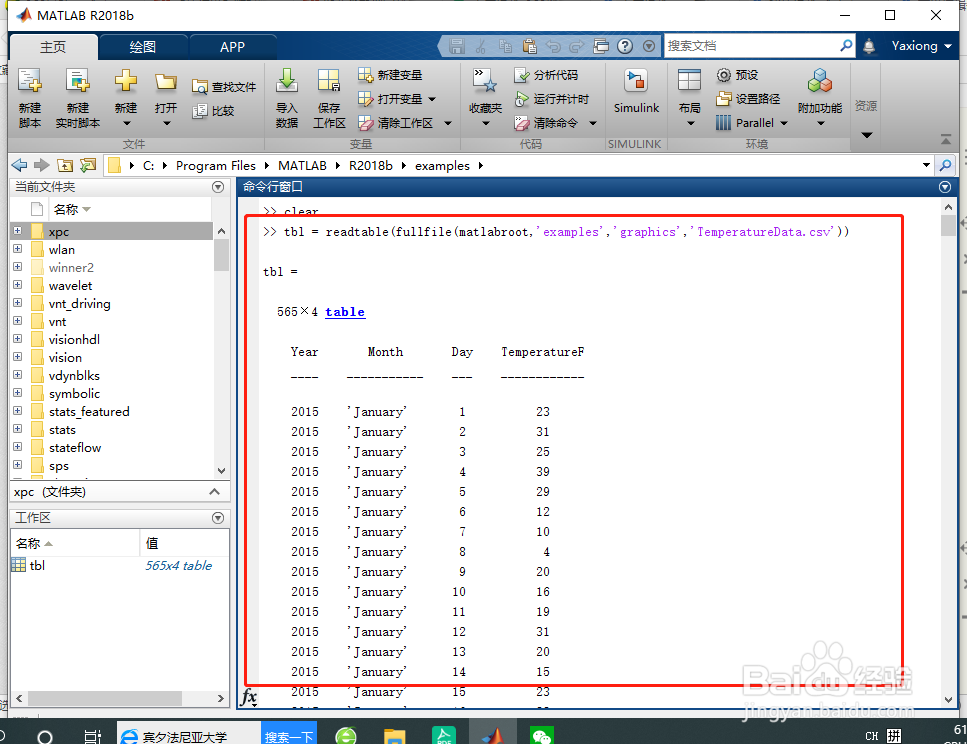Click the back navigation arrow

click(x=19, y=165)
